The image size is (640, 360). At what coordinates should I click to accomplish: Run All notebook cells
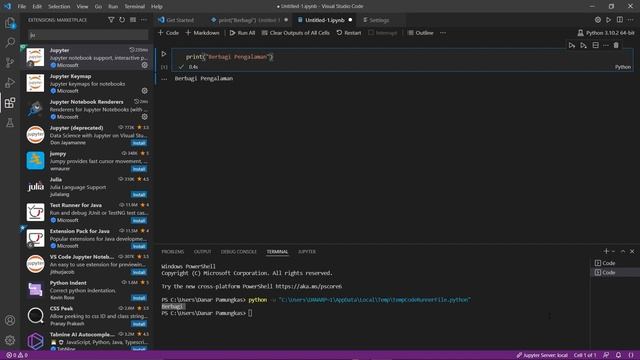(242, 33)
